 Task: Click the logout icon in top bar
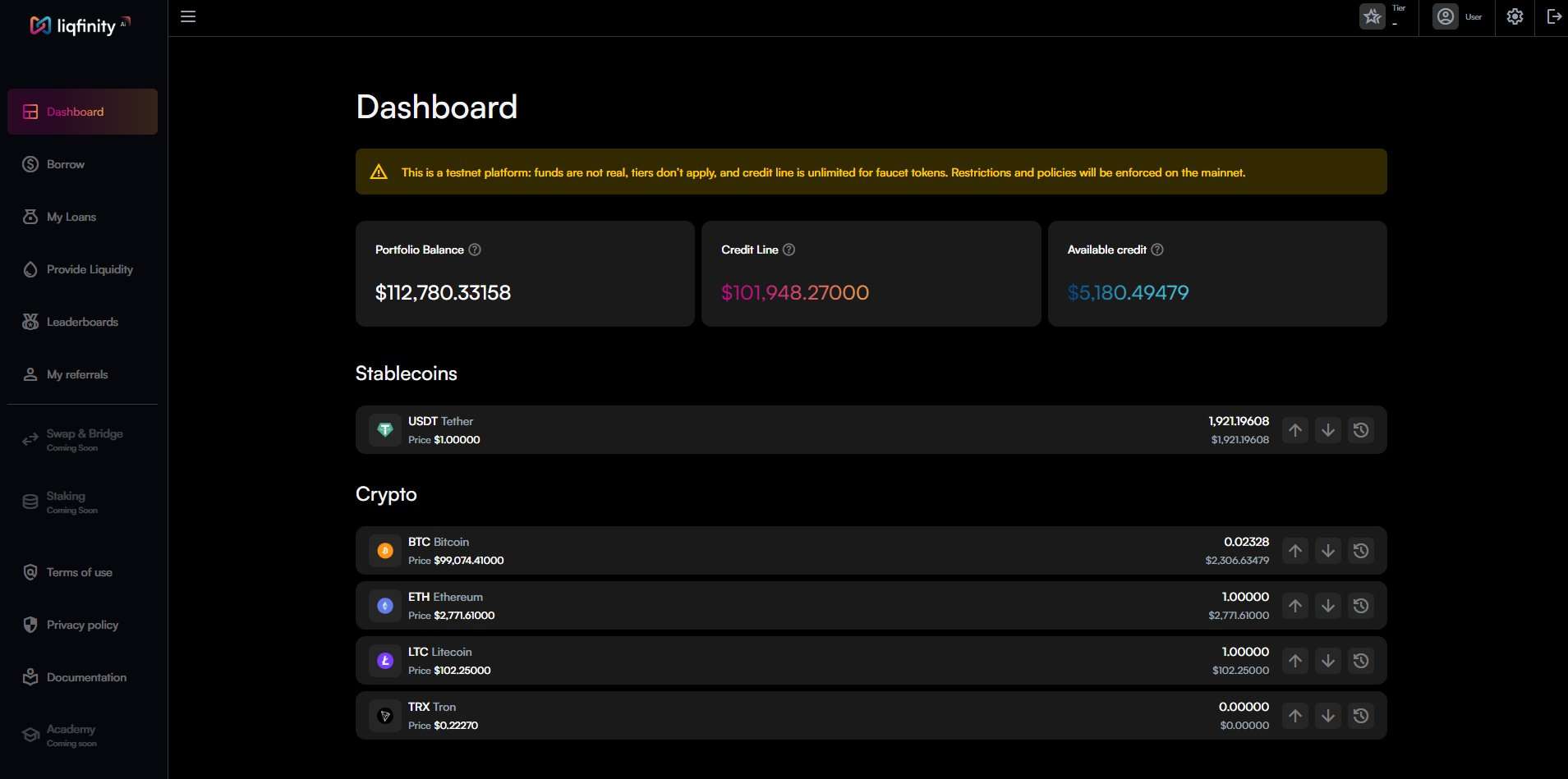coord(1553,16)
